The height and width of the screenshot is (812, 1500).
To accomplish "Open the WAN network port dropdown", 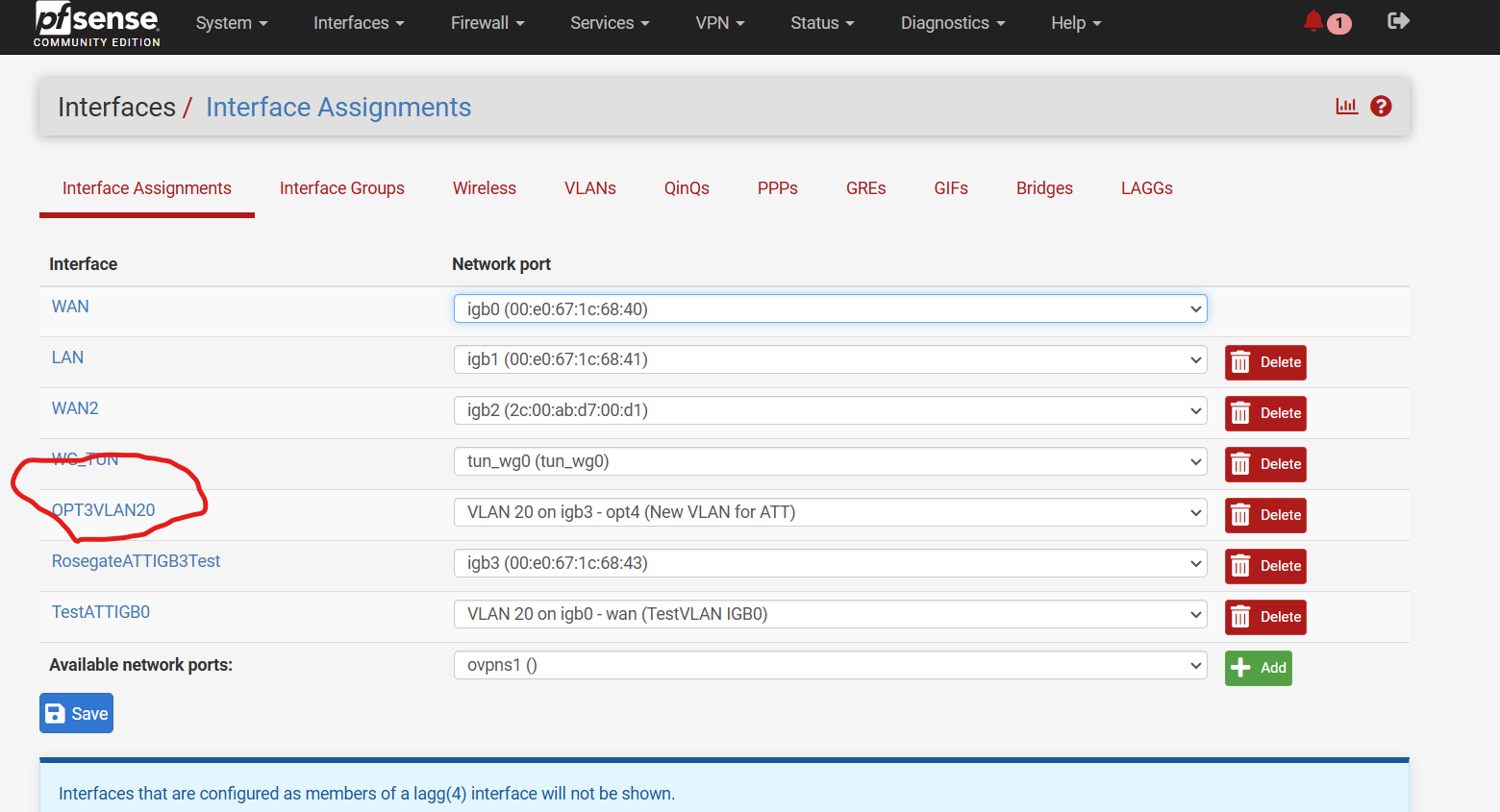I will coord(831,308).
